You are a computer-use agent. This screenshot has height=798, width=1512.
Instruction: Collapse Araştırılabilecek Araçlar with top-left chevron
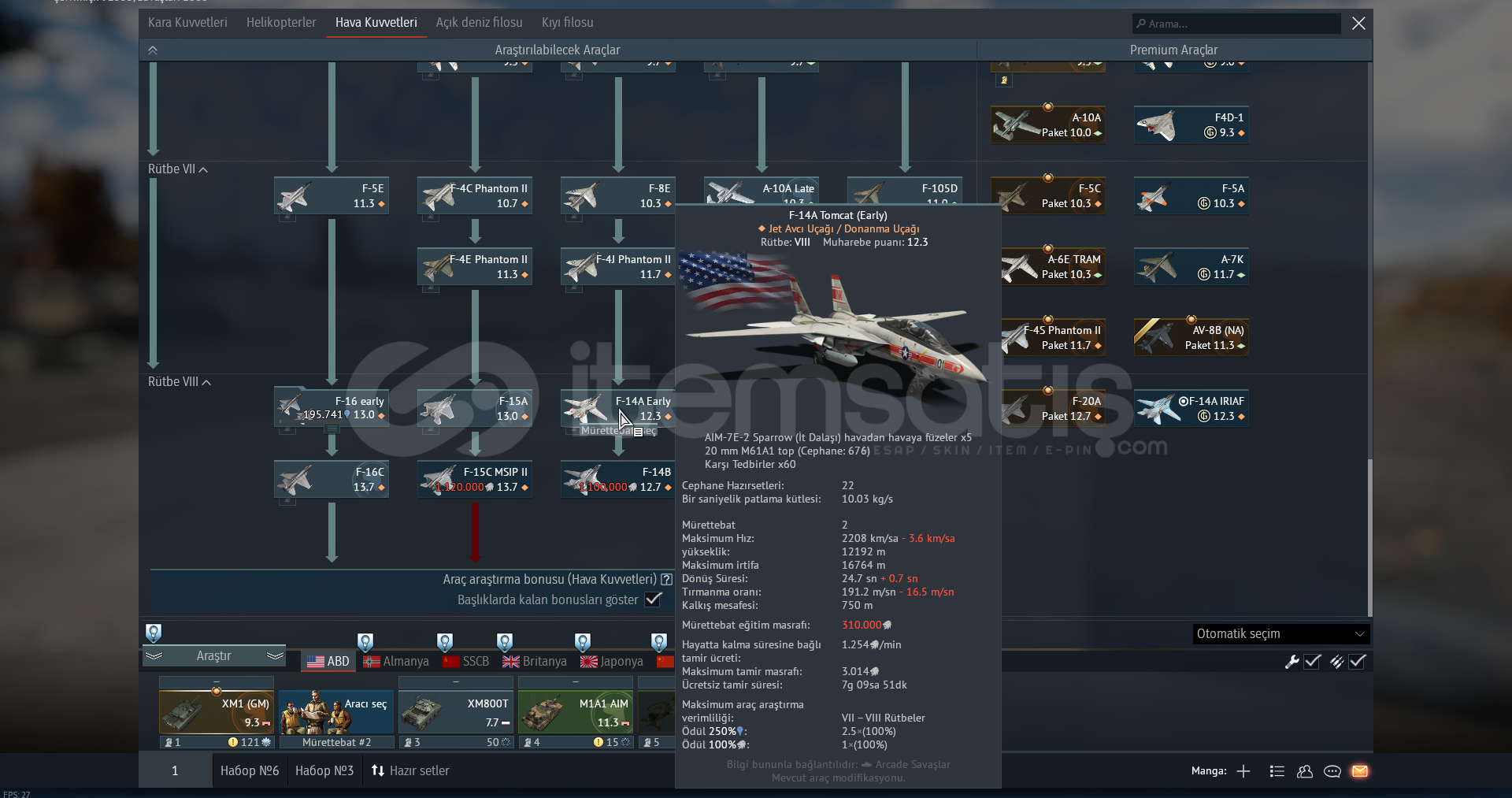(x=153, y=50)
